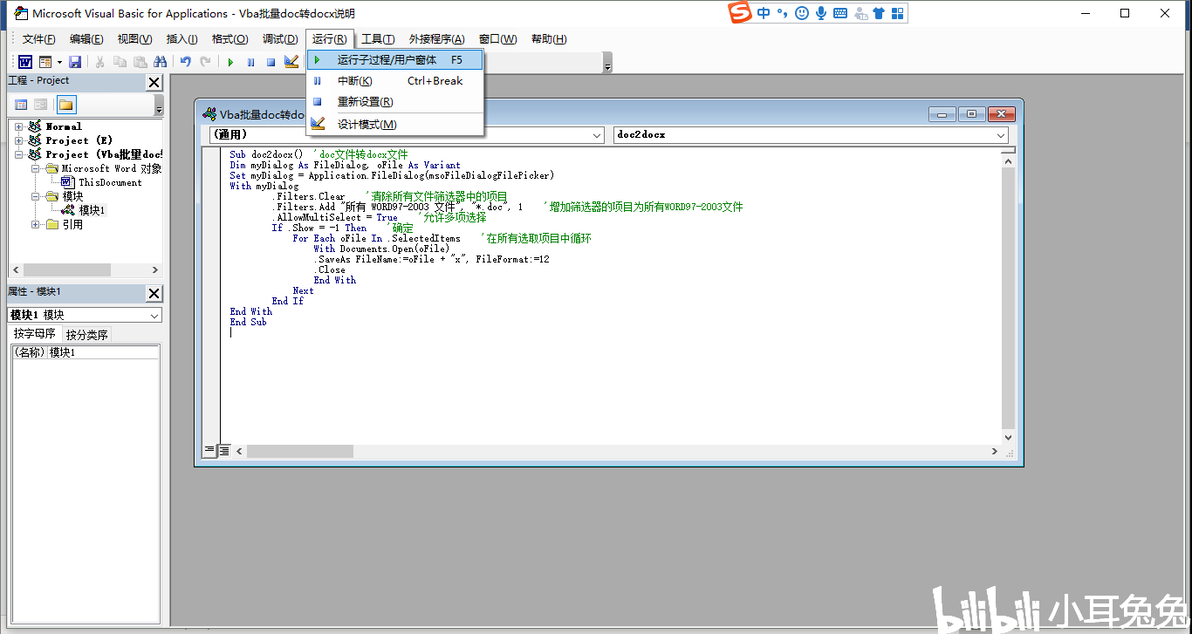This screenshot has height=634, width=1192.
Task: Open the 调试(D) menu
Action: [280, 40]
